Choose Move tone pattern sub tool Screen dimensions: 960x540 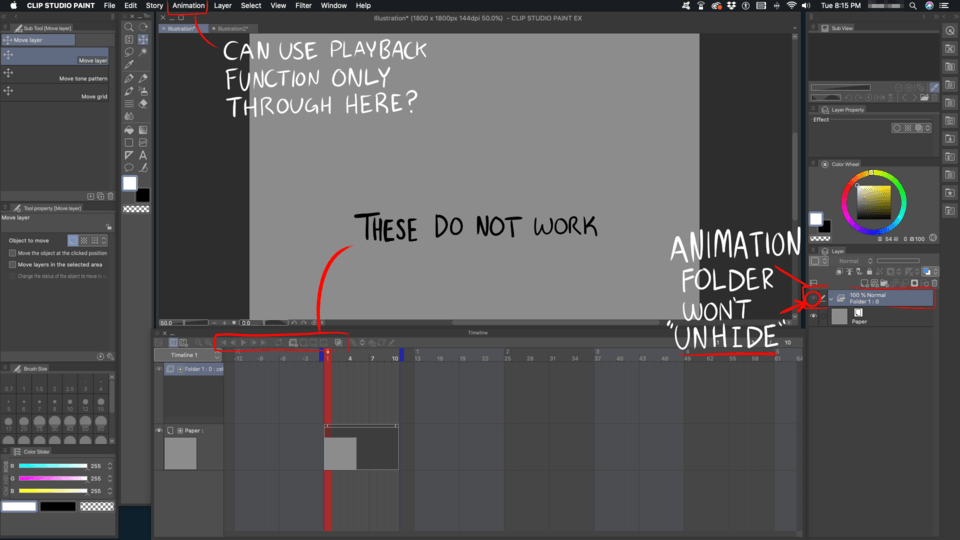click(55, 74)
